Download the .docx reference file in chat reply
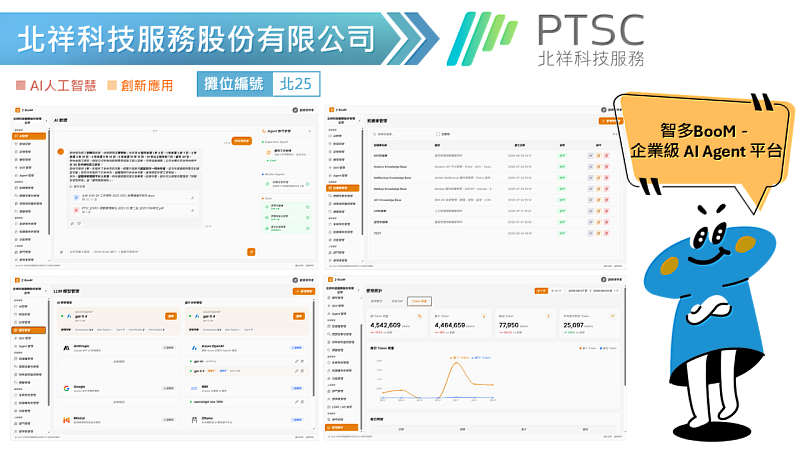800x450 pixels. [192, 198]
